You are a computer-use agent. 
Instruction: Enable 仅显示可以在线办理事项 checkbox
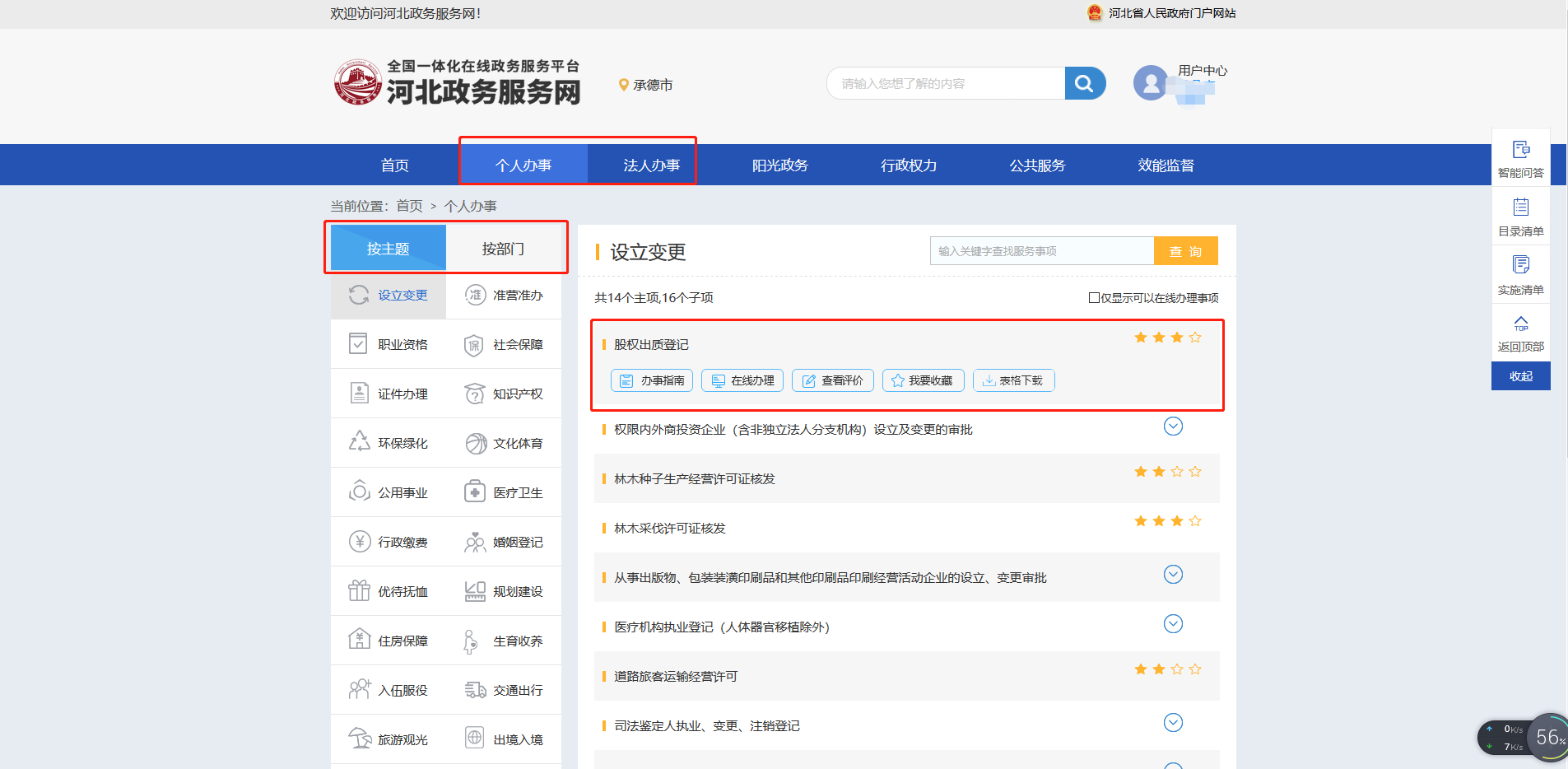(x=1093, y=297)
